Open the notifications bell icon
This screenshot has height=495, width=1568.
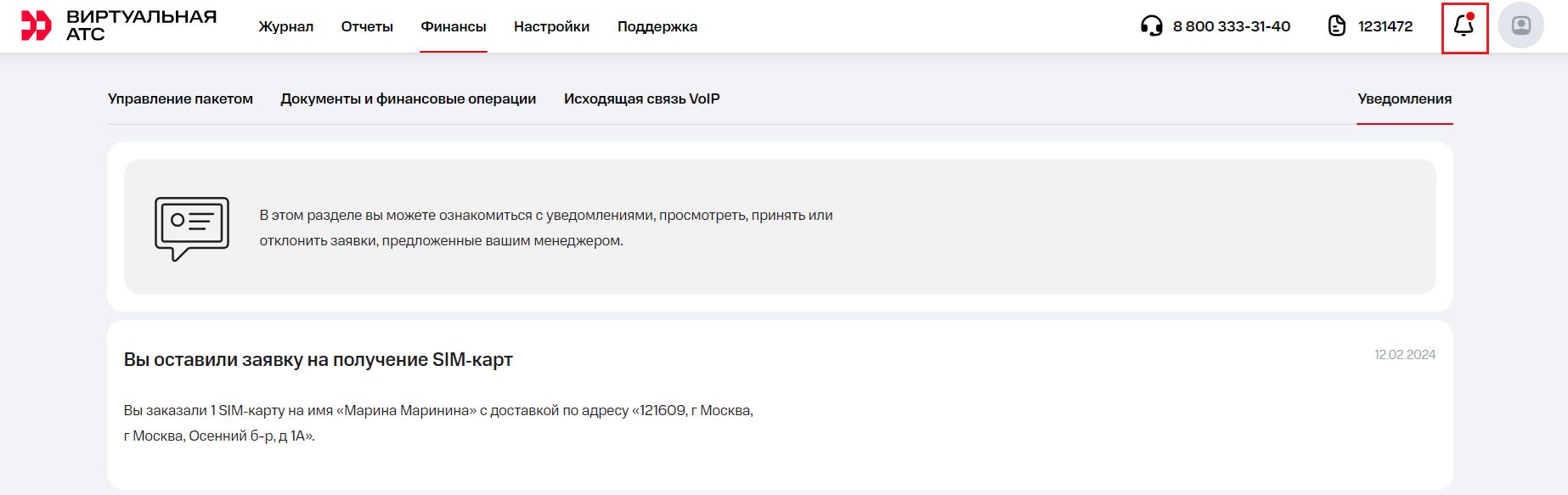(1464, 26)
